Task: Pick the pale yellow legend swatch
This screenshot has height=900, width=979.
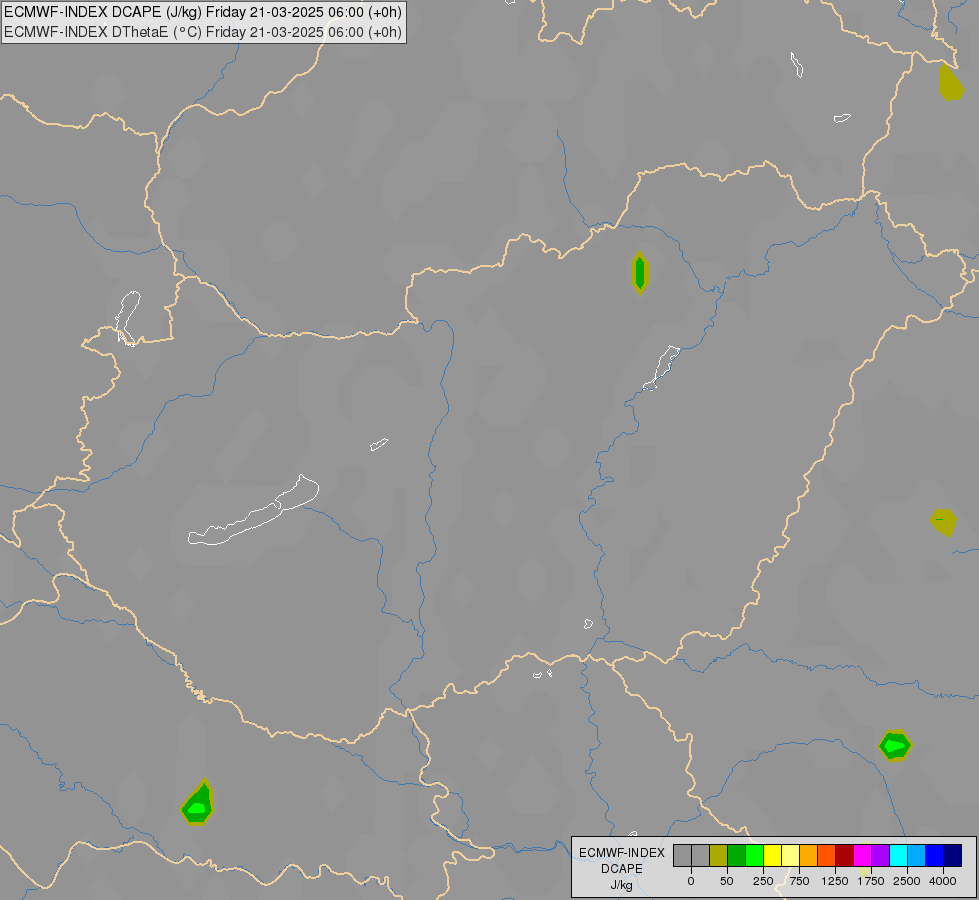Action: click(790, 856)
